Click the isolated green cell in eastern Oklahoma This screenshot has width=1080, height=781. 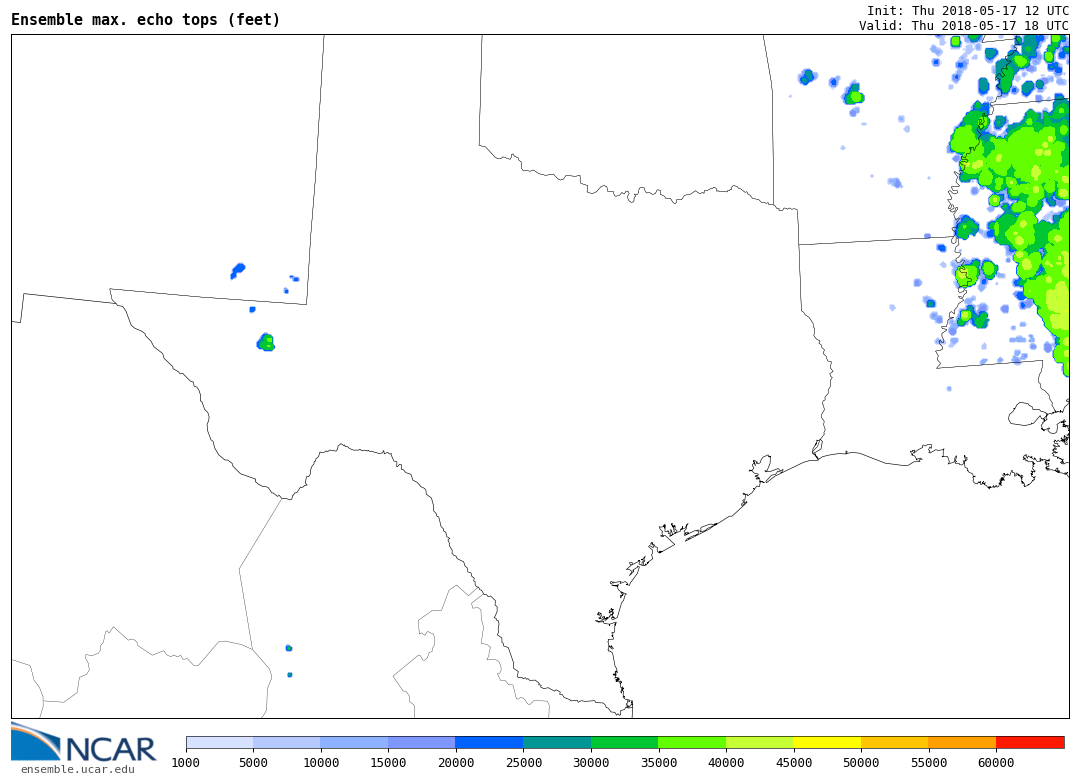[x=853, y=96]
